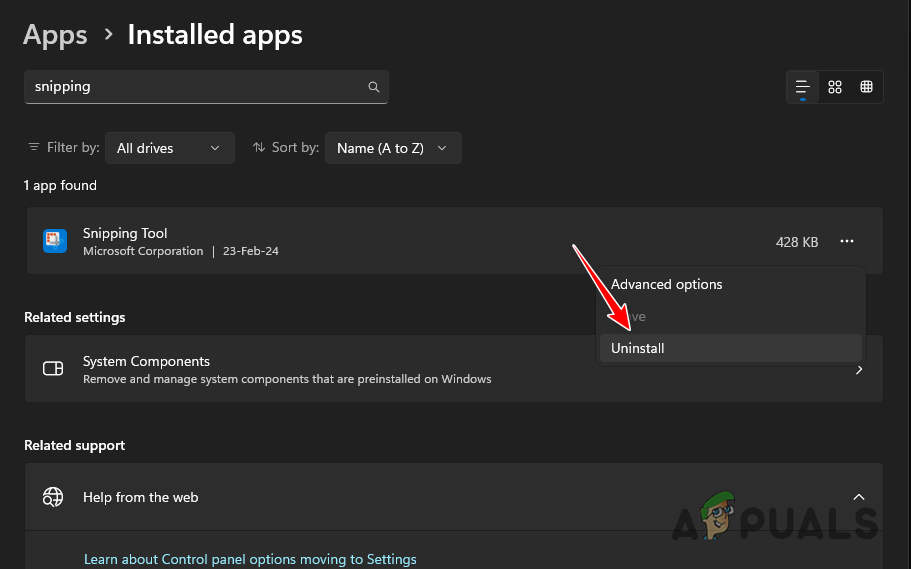Click the 428 KB size value

[797, 242]
